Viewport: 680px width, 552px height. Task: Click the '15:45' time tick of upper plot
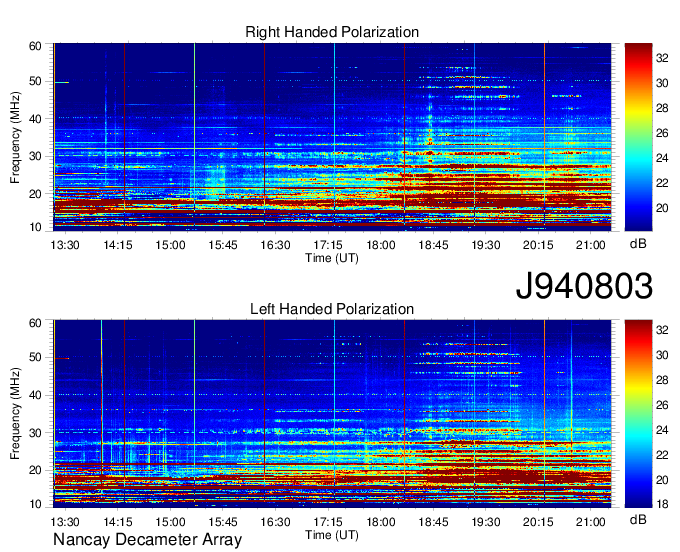pos(223,245)
